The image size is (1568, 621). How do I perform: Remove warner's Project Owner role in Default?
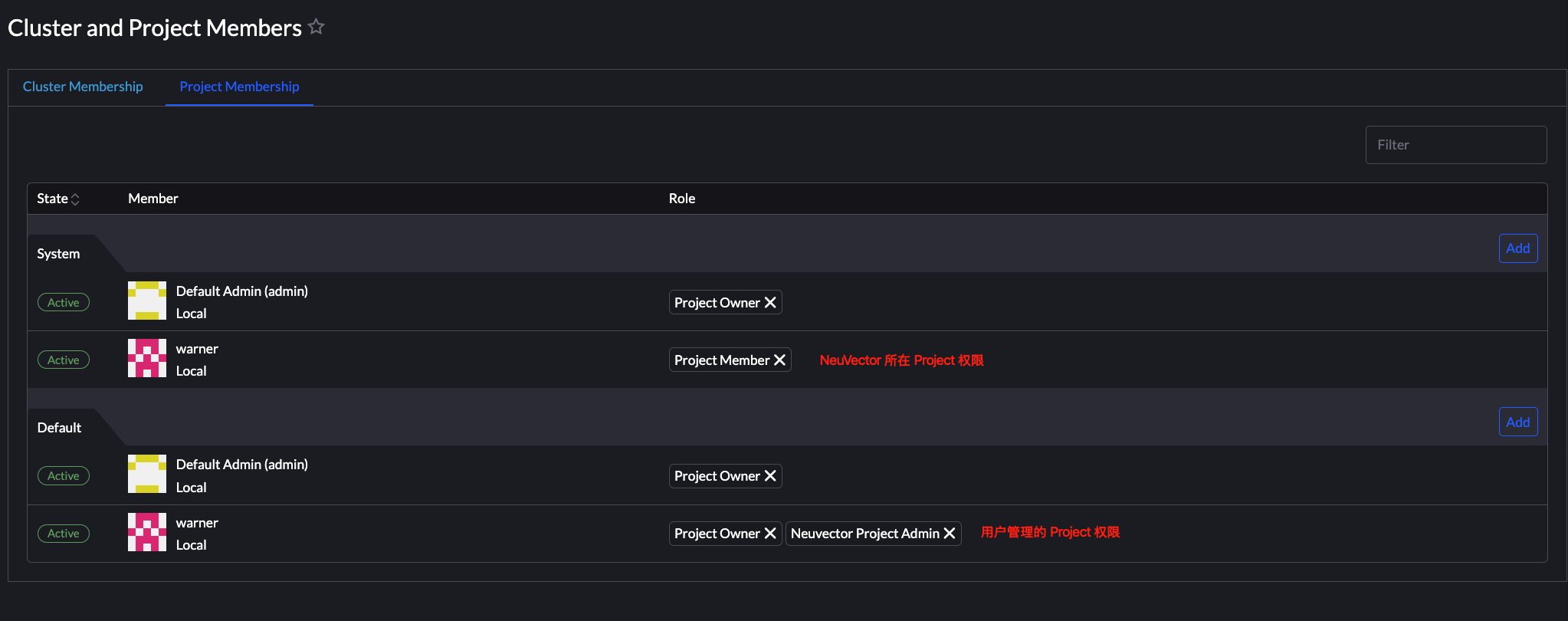pyautogui.click(x=770, y=534)
